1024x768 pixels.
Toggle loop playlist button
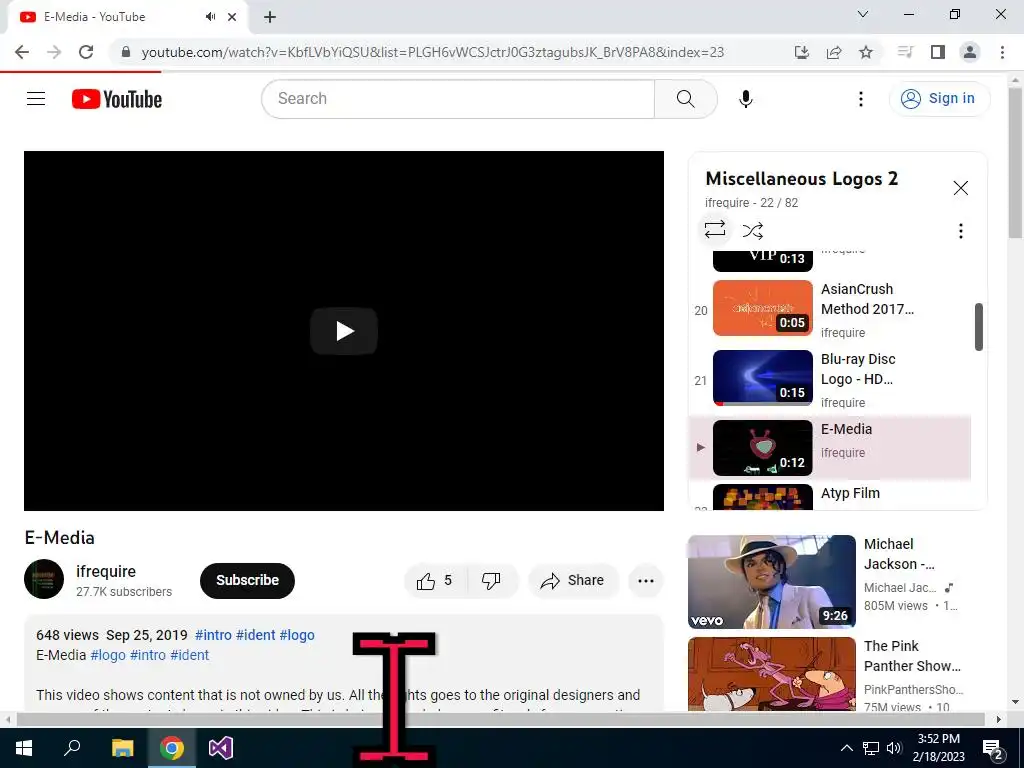point(715,229)
